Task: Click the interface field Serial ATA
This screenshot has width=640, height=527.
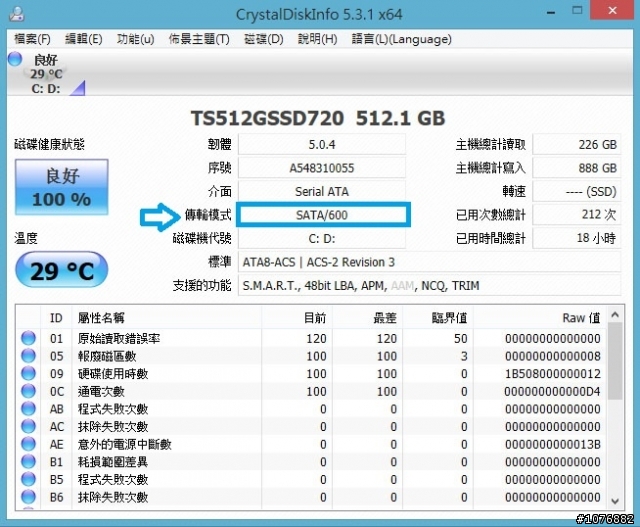Action: tap(322, 191)
